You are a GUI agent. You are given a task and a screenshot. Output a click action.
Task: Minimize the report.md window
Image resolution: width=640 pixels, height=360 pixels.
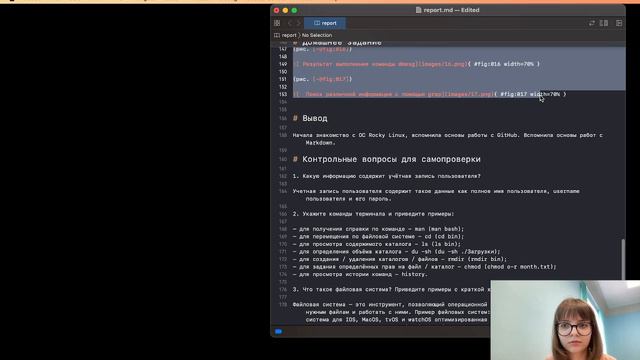click(x=285, y=10)
